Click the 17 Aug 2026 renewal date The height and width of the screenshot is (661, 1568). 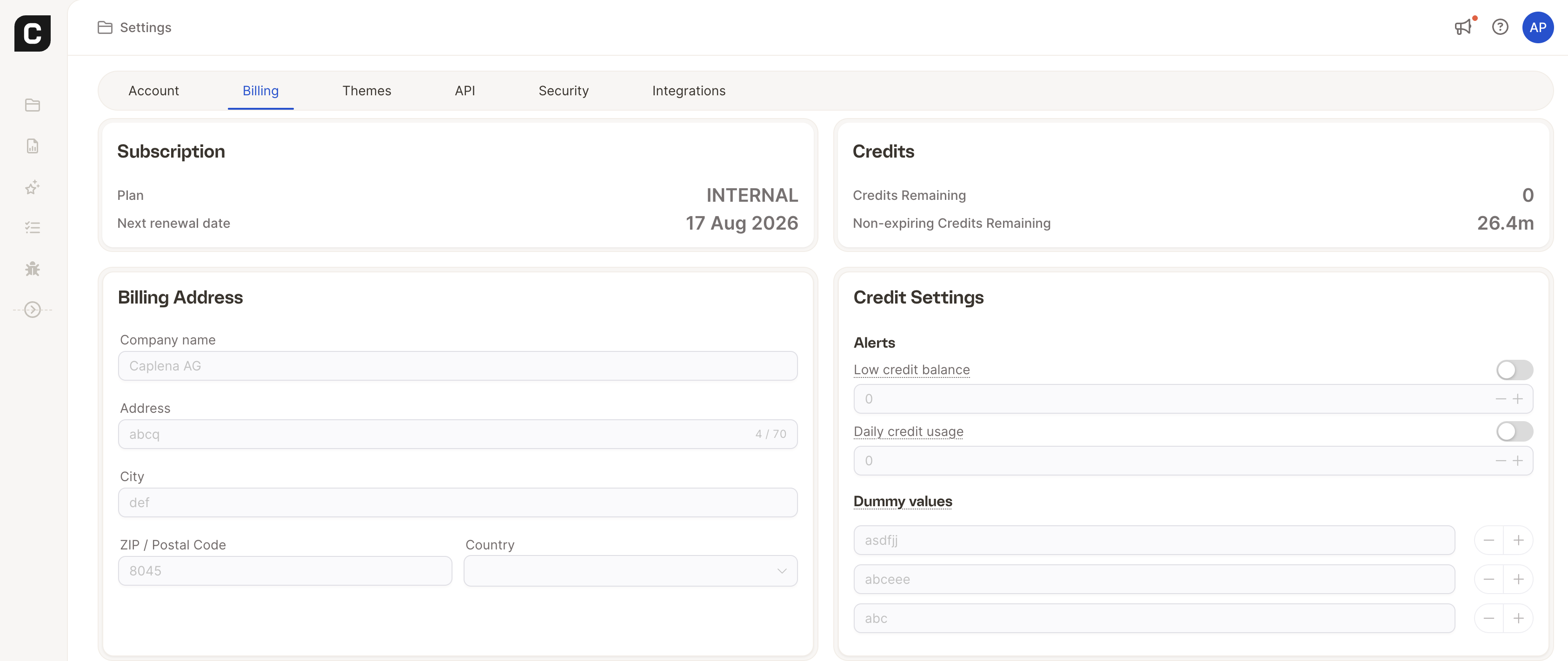point(741,224)
